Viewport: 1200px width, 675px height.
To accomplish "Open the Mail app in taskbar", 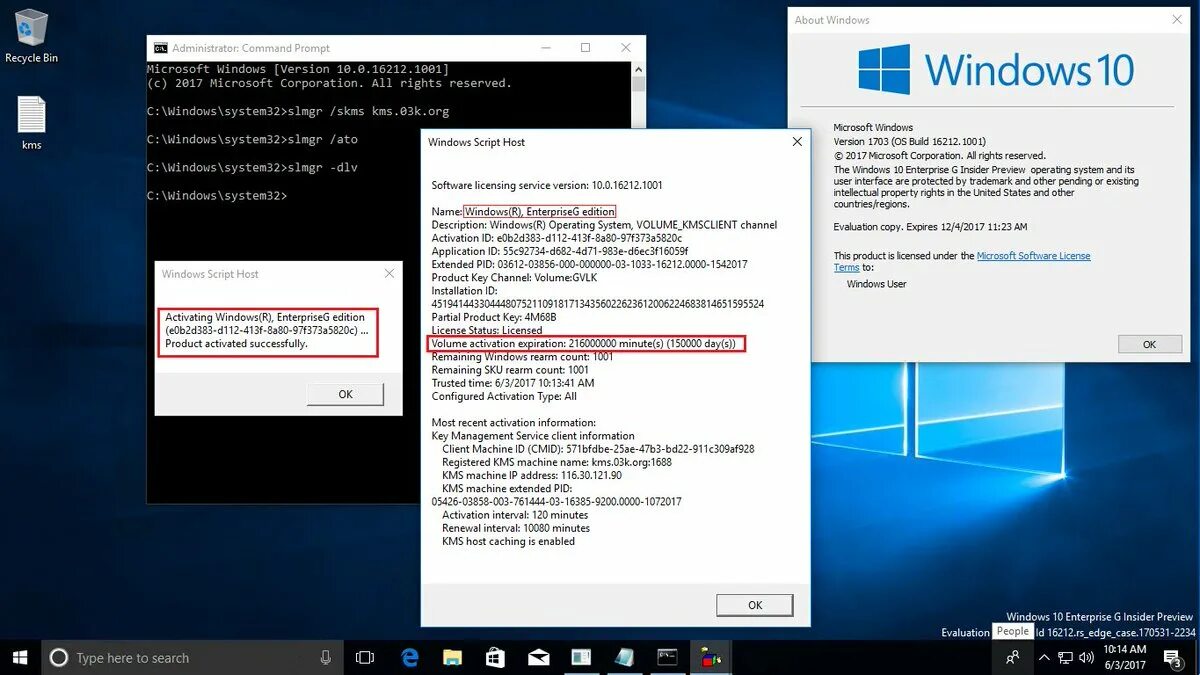I will coord(539,657).
